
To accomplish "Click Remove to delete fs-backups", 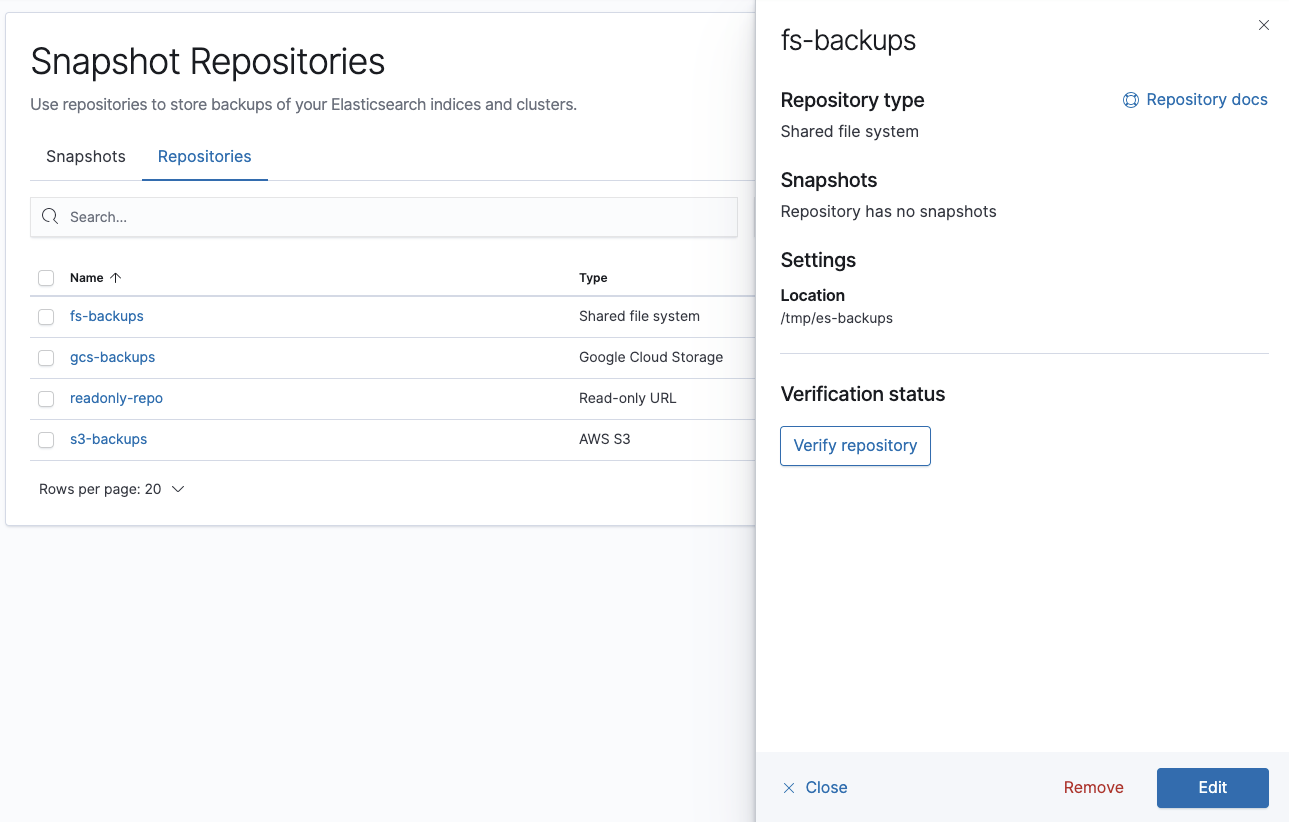I will [x=1093, y=787].
